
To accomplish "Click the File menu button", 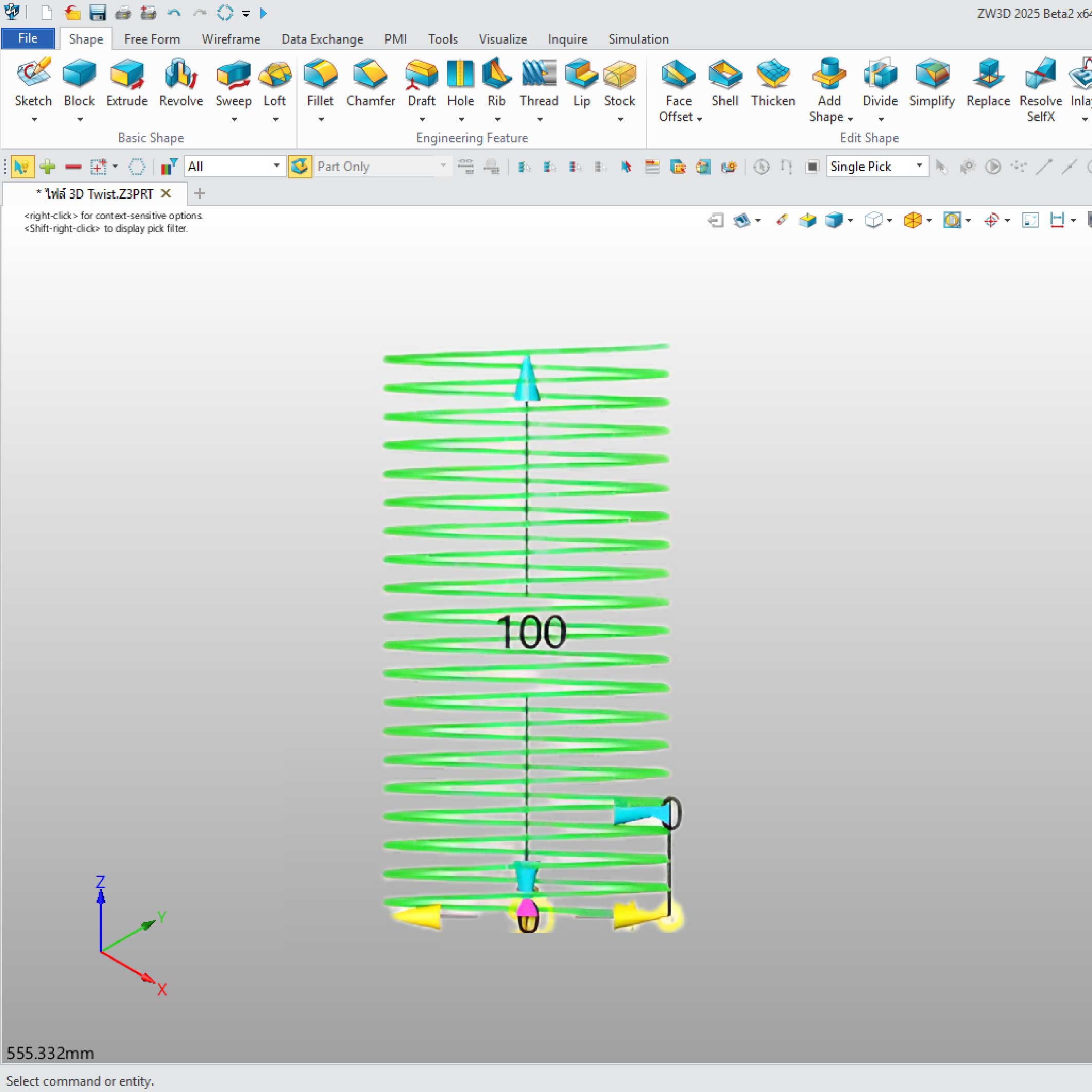I will 28,39.
